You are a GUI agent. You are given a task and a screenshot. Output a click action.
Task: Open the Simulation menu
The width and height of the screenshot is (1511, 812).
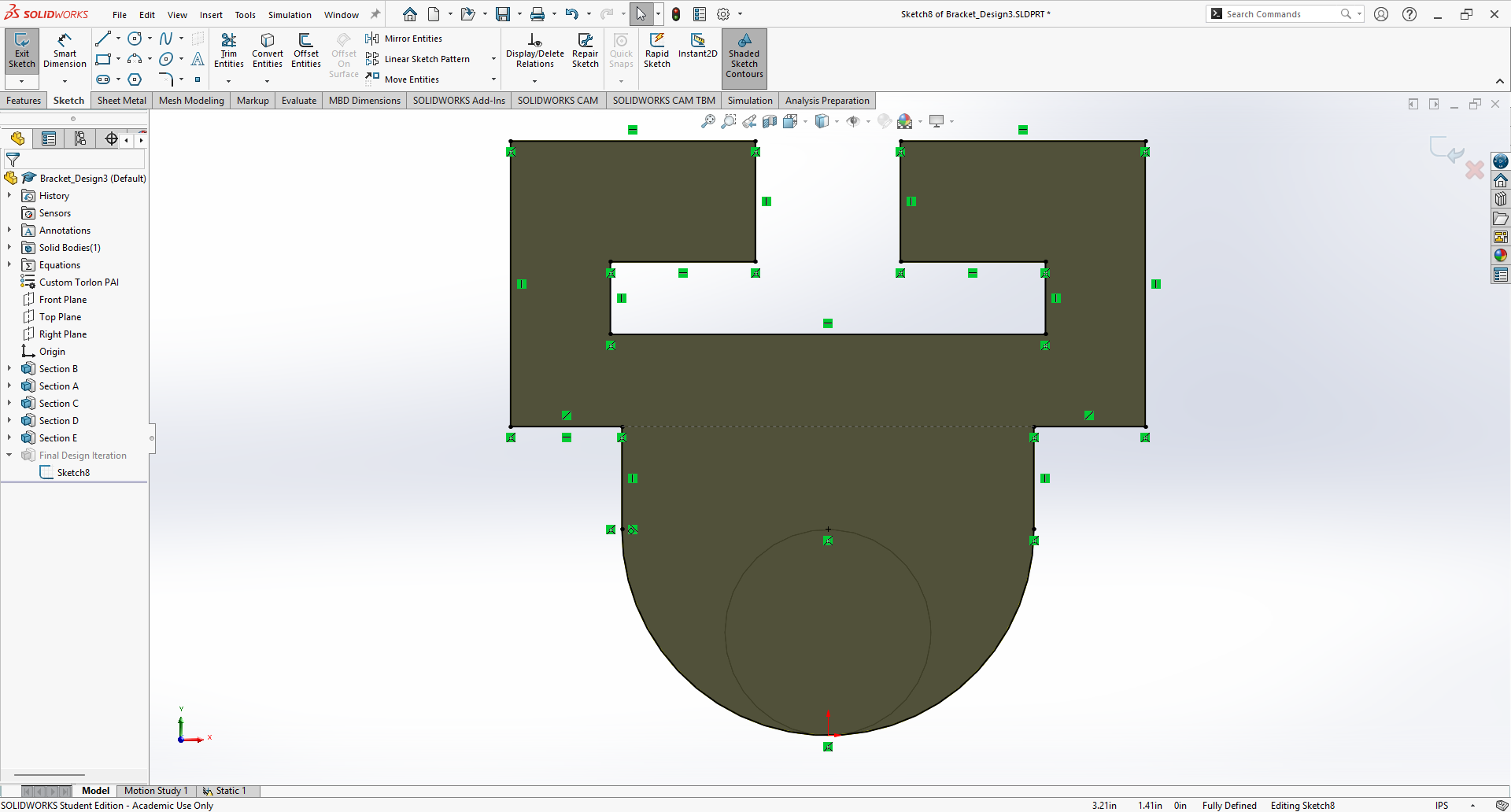click(x=290, y=15)
